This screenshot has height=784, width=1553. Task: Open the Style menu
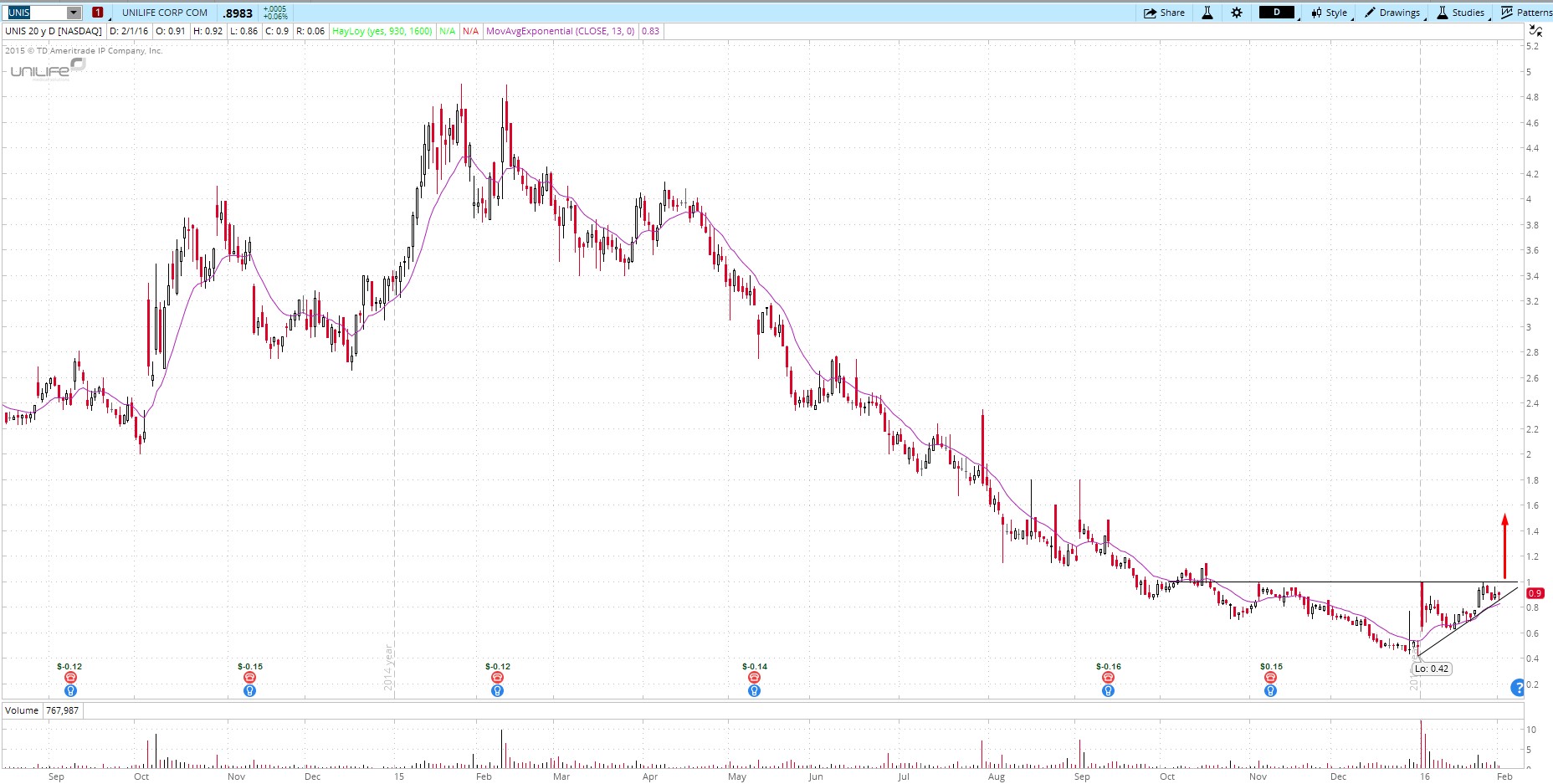[1330, 13]
